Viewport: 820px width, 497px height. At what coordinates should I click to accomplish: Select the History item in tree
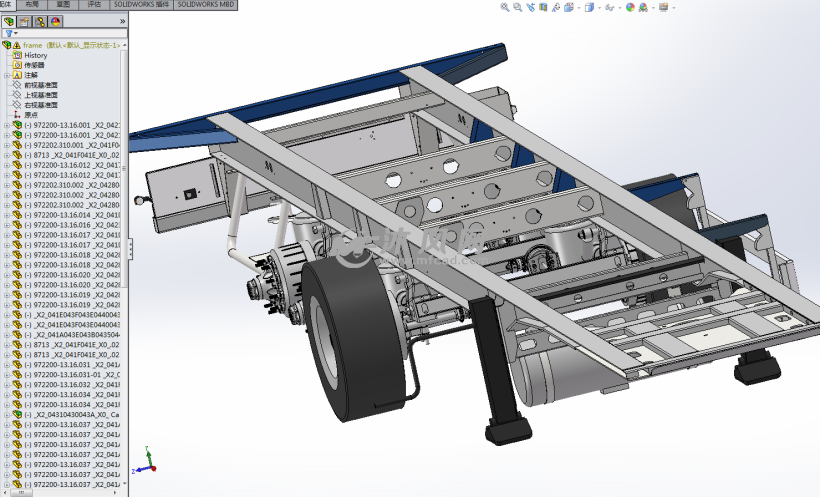pos(35,55)
